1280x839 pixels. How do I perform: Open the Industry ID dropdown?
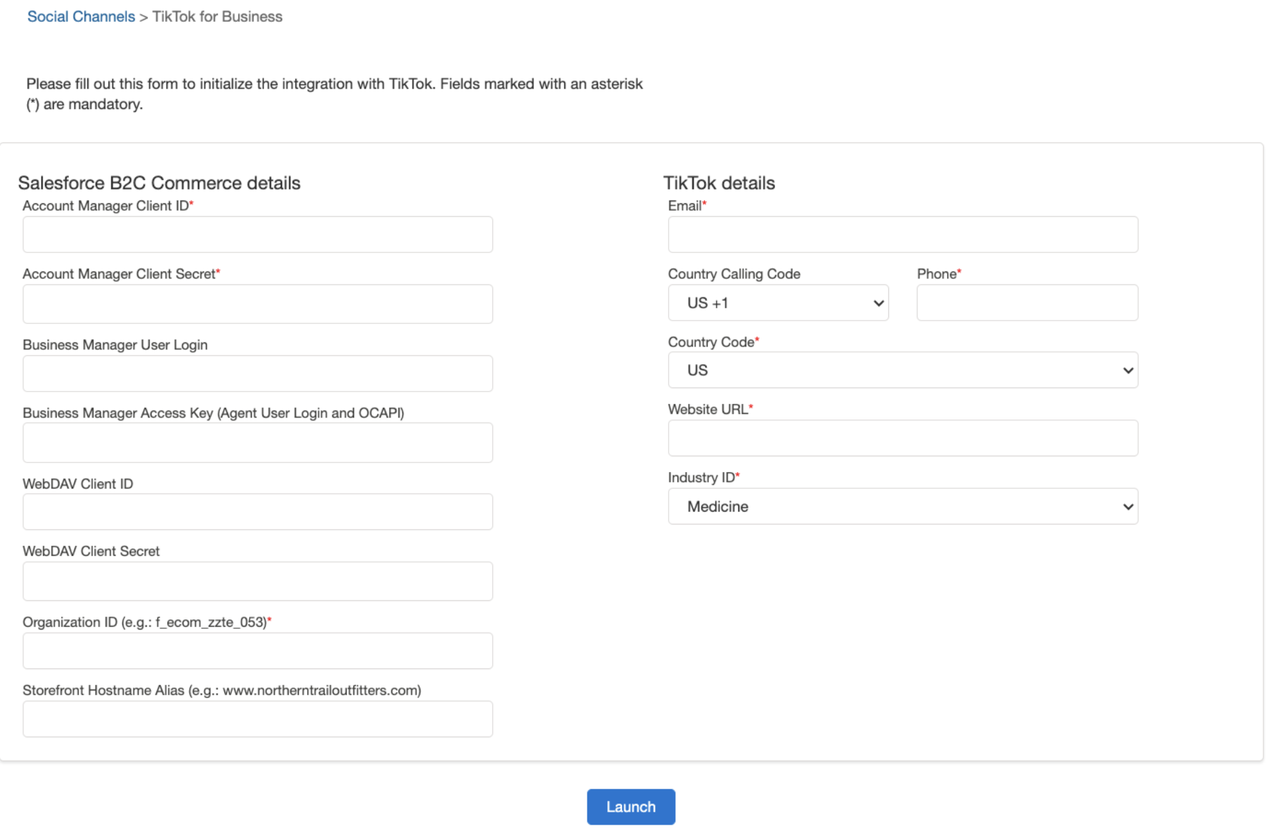coord(902,507)
